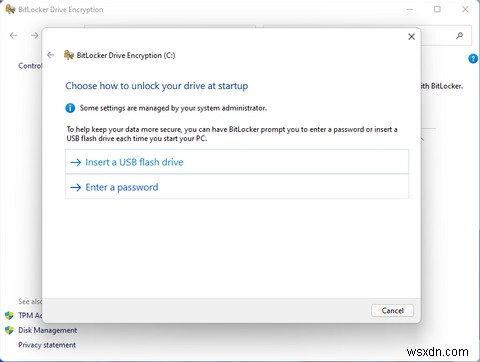The height and width of the screenshot is (362, 480).
Task: Click the arrow icon next to Insert a USB flash drive
Action: pyautogui.click(x=76, y=162)
